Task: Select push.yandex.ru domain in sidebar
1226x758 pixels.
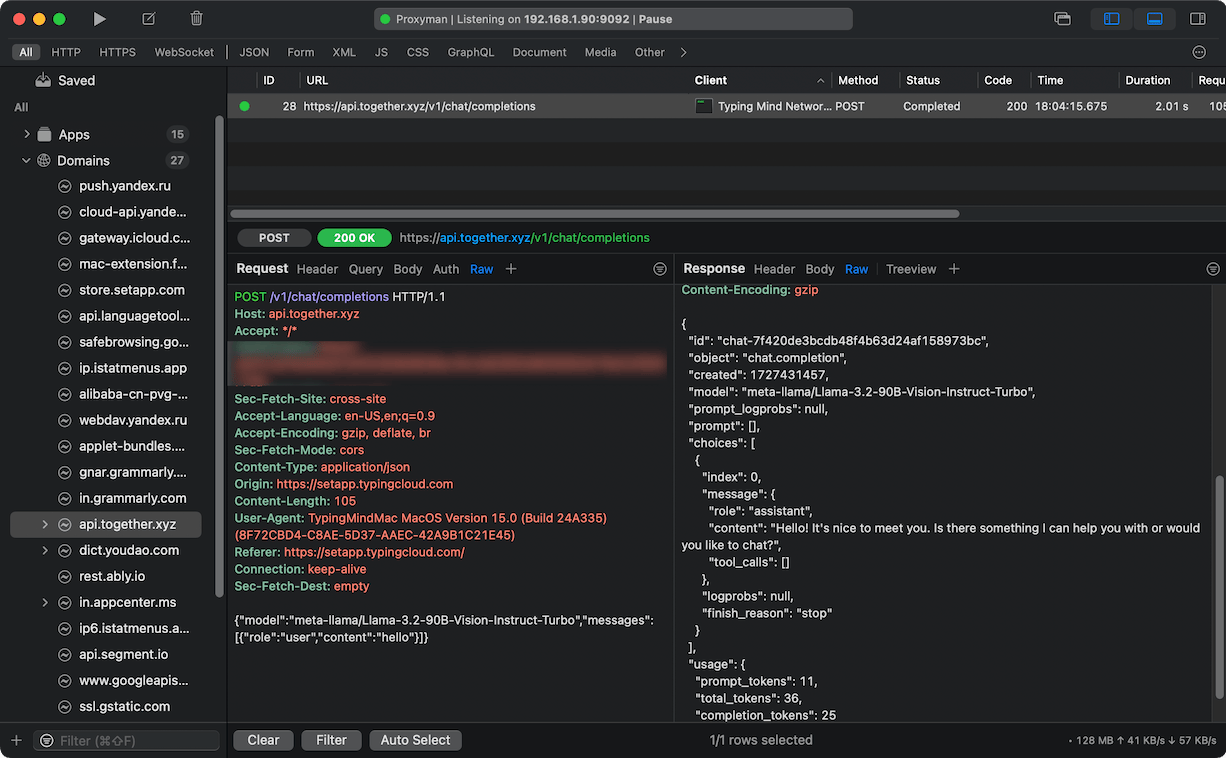Action: (125, 186)
